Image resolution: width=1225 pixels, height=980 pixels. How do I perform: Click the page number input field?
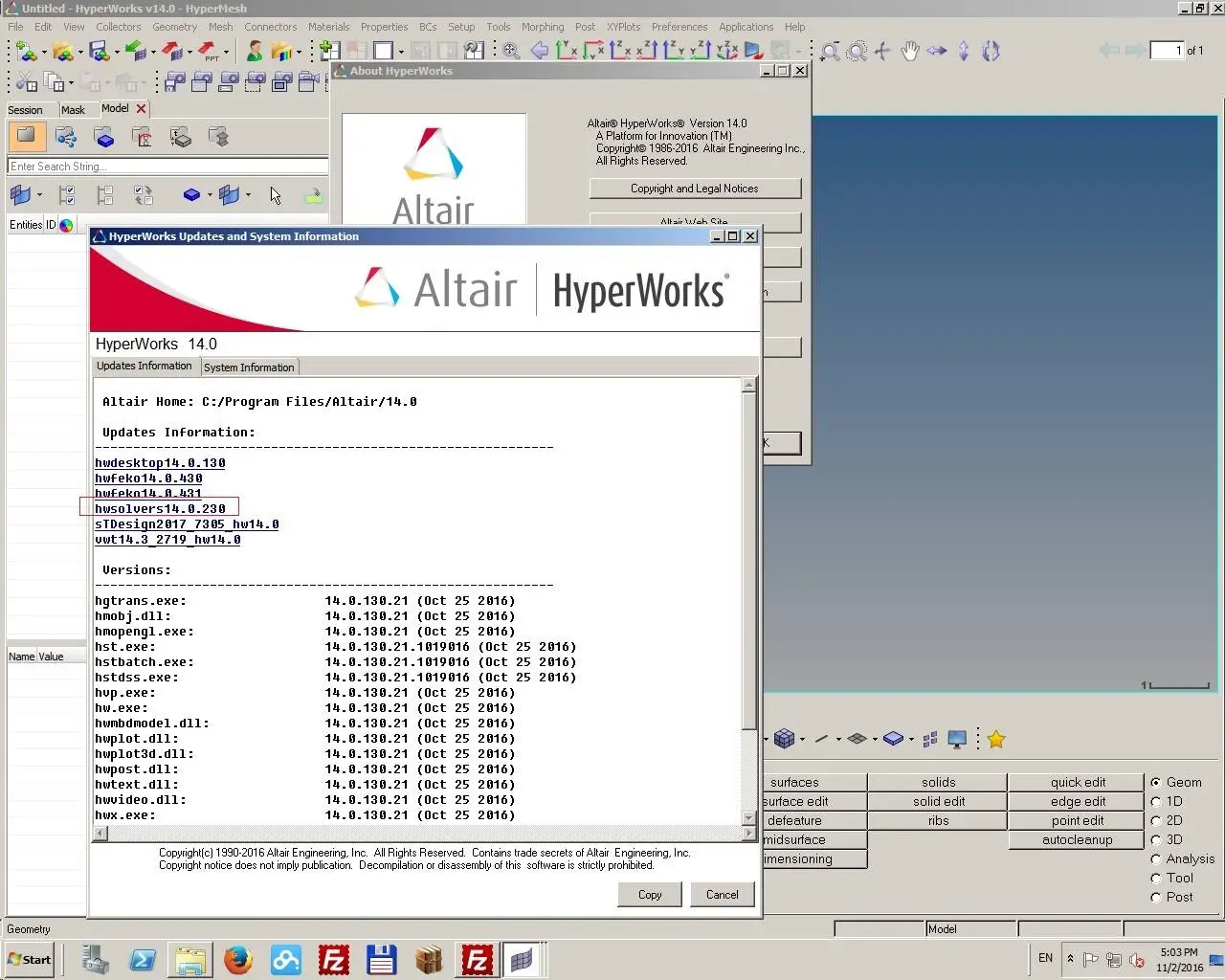(x=1167, y=51)
